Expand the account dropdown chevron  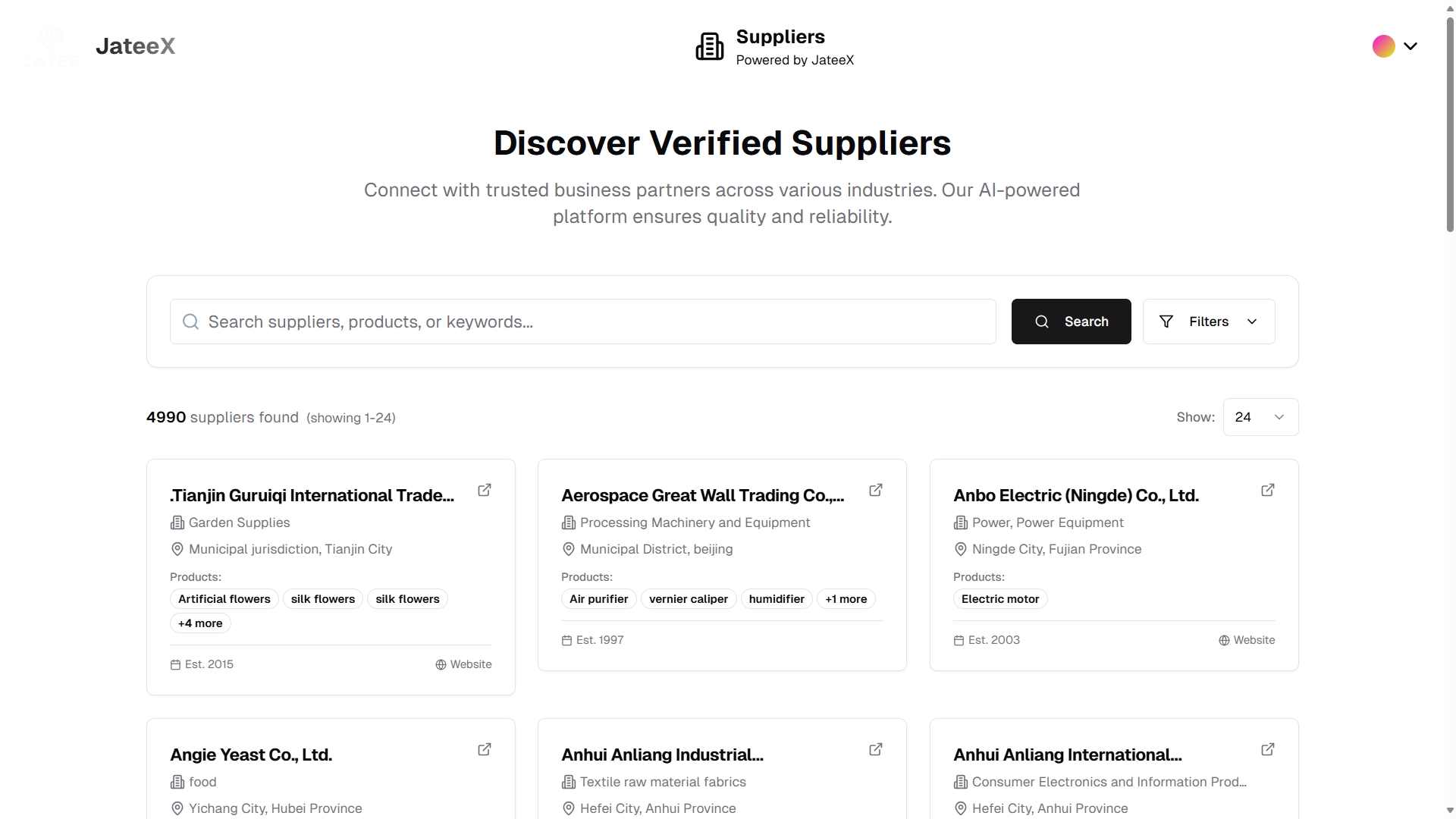[1410, 46]
